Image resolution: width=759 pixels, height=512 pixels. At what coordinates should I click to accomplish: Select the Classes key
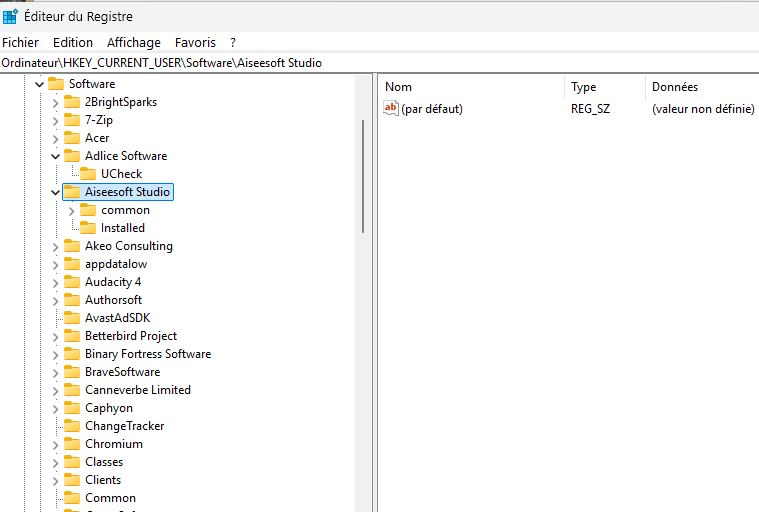click(x=104, y=462)
